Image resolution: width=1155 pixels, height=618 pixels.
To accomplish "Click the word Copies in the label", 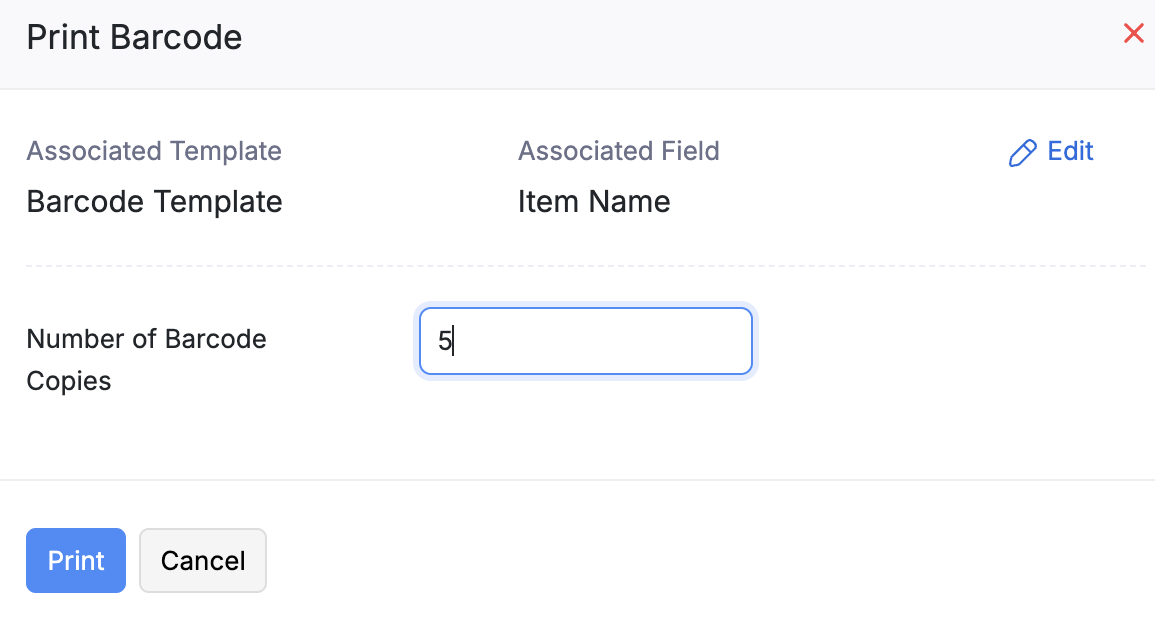I will click(68, 381).
